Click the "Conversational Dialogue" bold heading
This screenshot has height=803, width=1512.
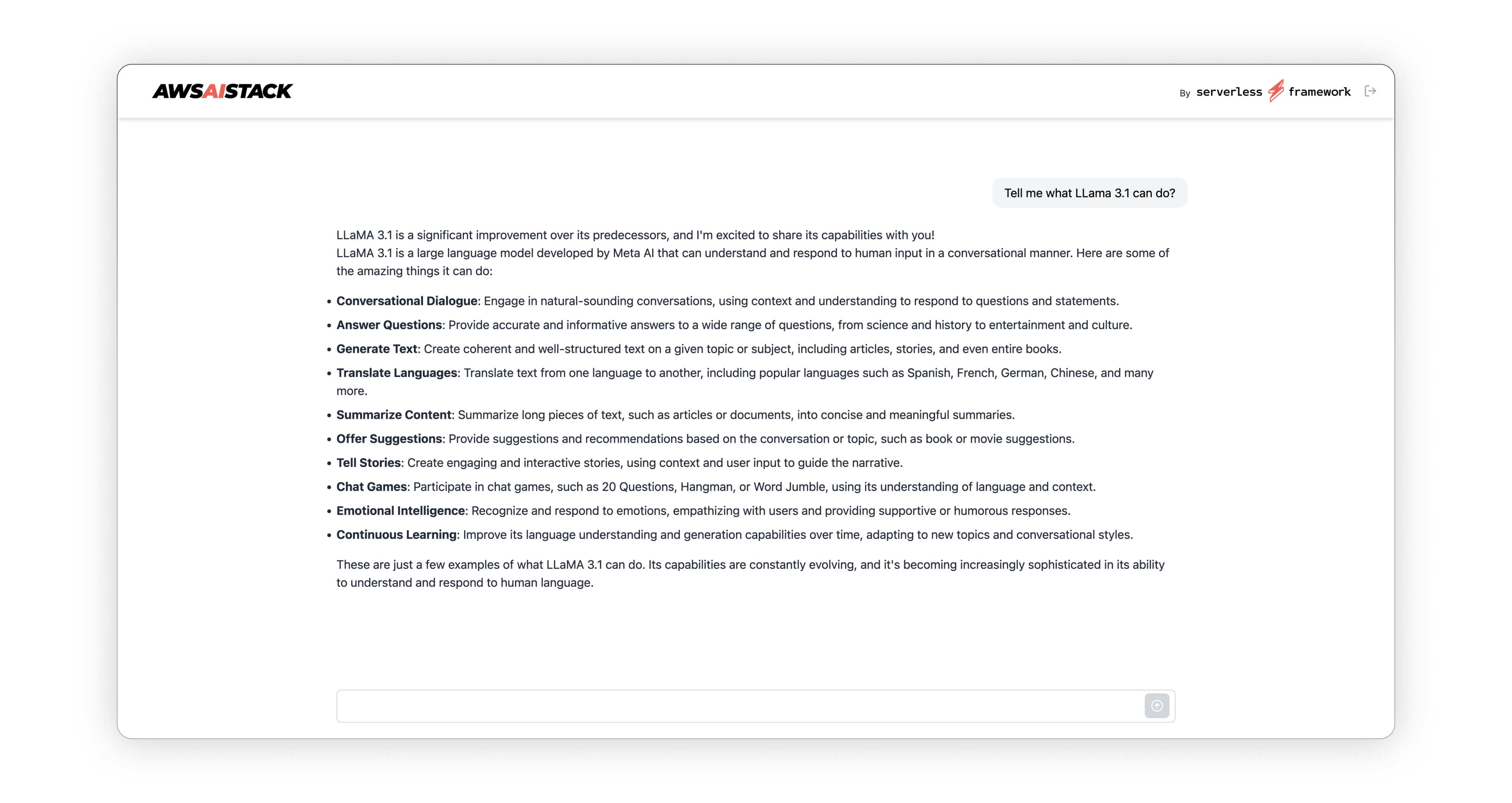click(407, 301)
